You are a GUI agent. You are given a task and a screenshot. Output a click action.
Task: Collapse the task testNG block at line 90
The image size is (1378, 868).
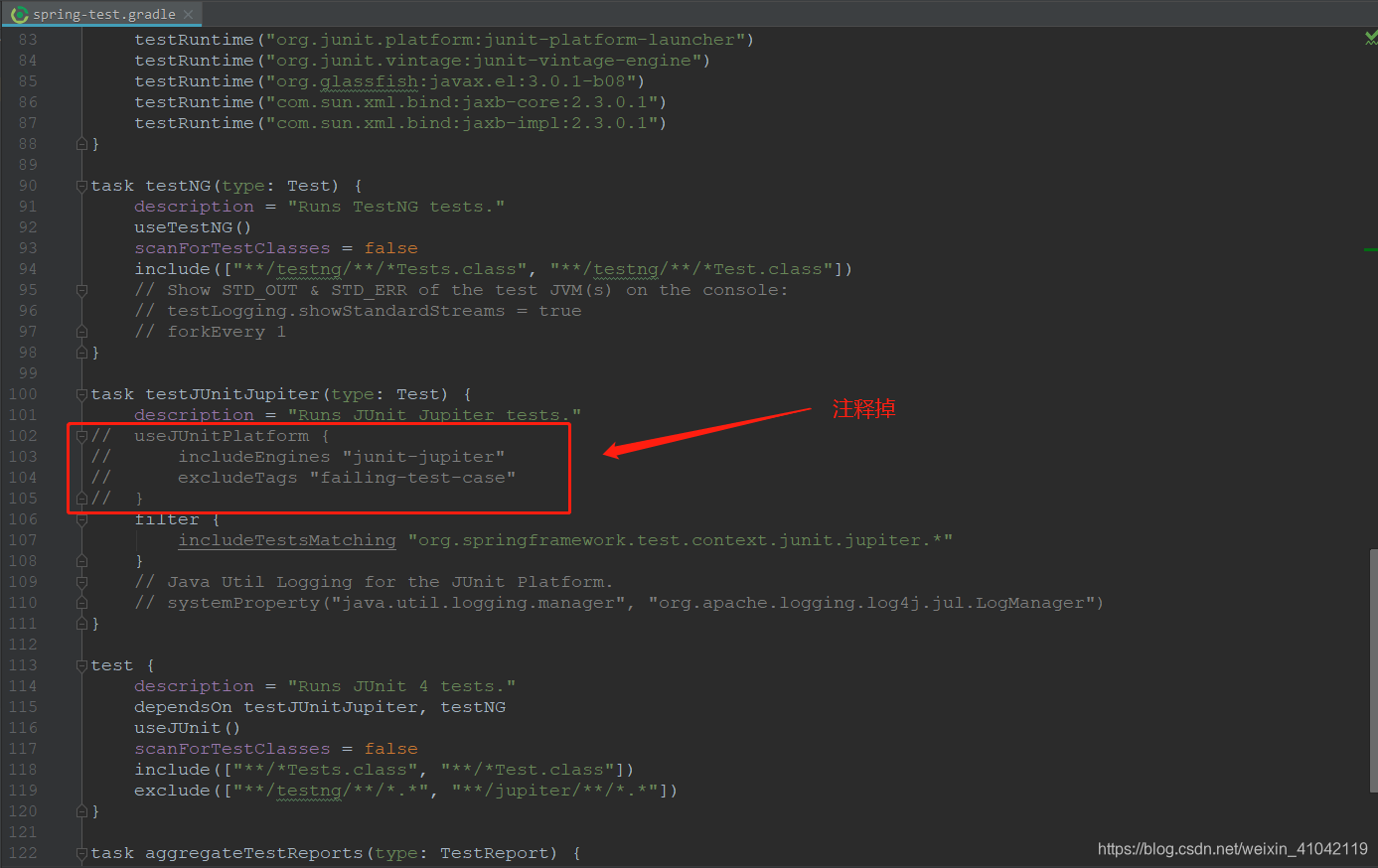pos(81,186)
